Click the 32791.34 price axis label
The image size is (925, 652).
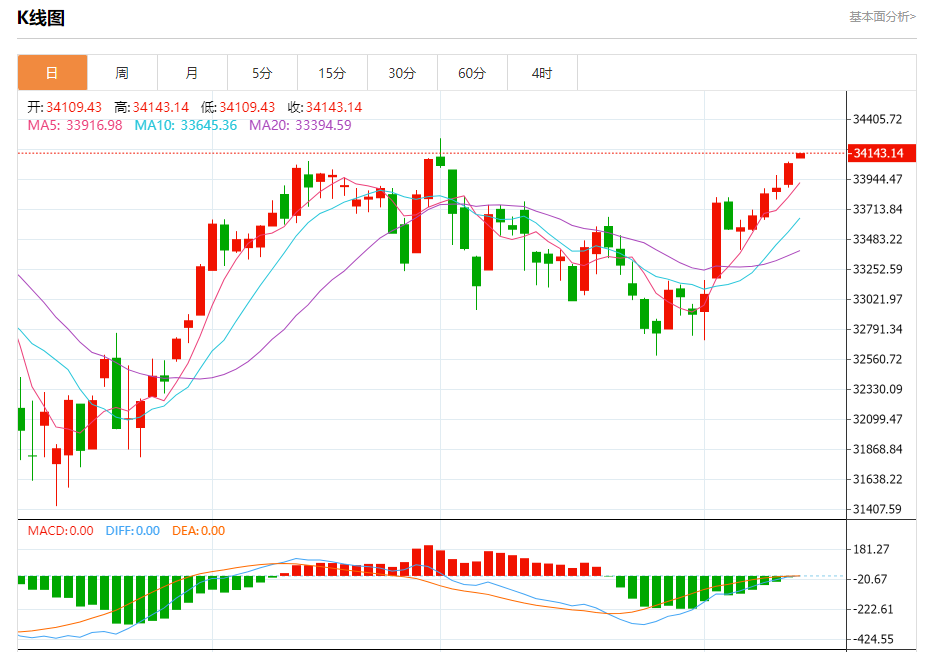878,329
